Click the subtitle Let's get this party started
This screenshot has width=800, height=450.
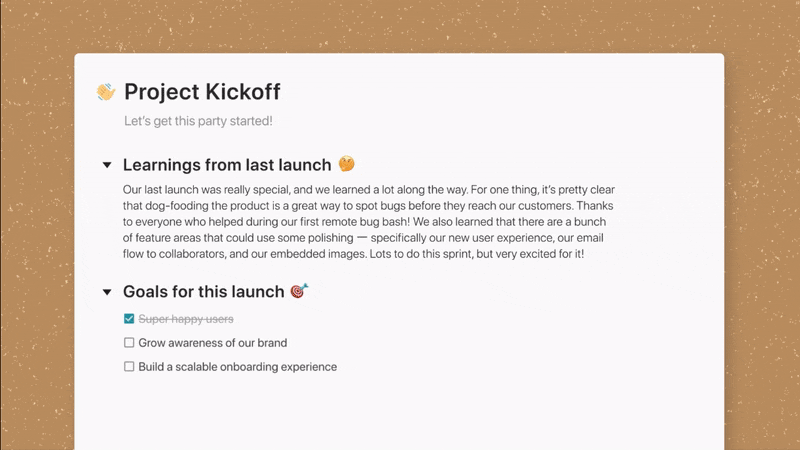tap(198, 121)
